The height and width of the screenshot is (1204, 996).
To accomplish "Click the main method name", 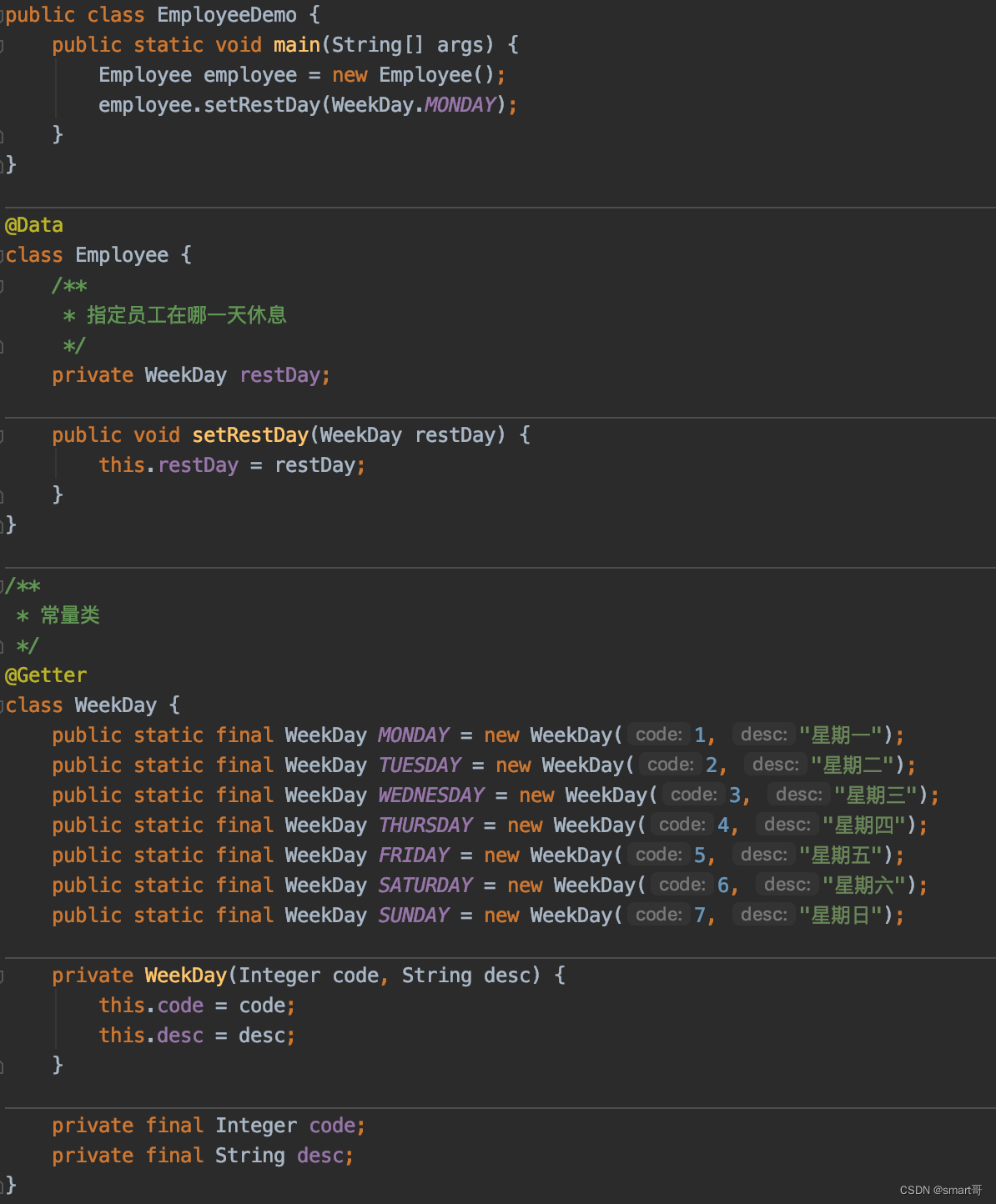I will 297,45.
